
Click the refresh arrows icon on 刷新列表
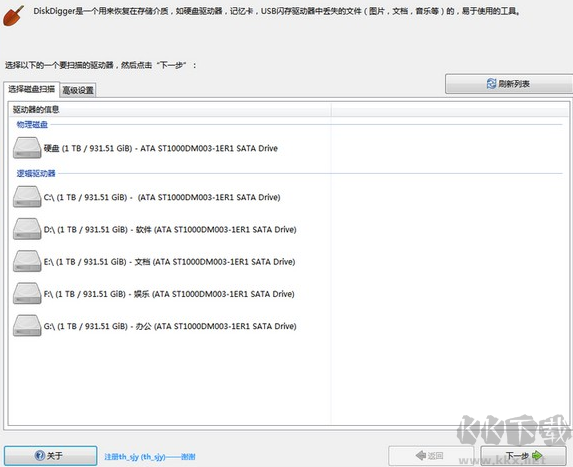point(491,84)
